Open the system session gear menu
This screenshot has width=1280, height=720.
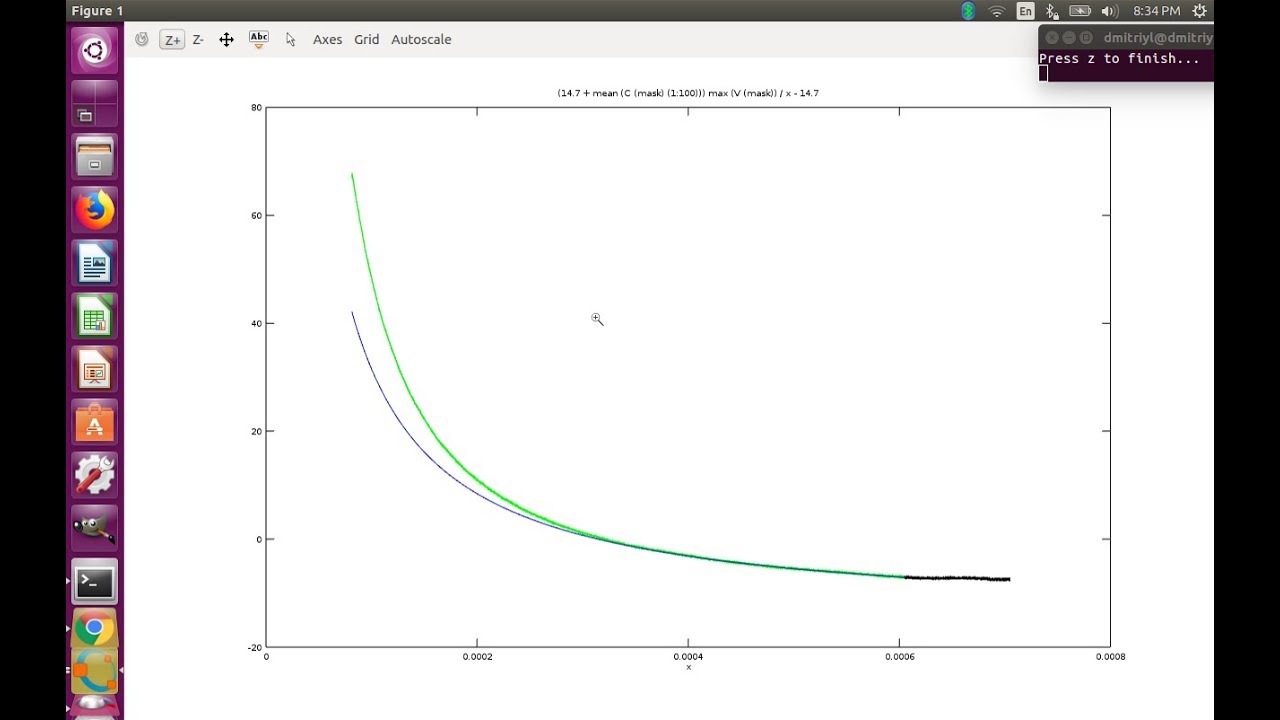pos(1200,11)
